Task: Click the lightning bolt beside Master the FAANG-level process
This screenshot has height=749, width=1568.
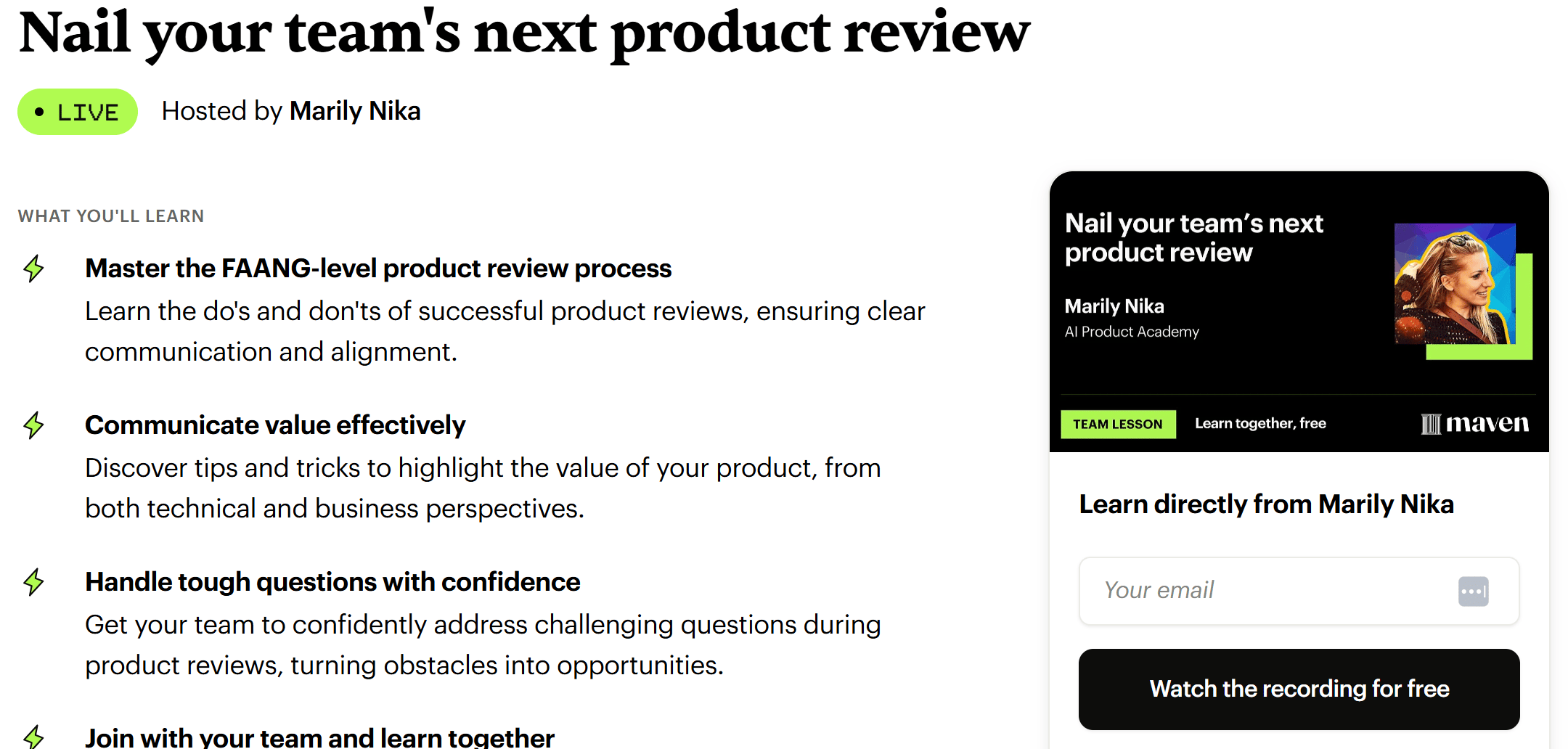Action: [x=33, y=269]
